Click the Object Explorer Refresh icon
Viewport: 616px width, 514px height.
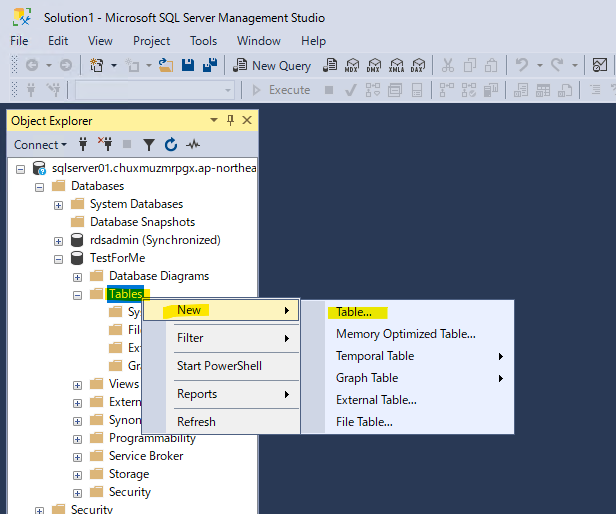171,145
